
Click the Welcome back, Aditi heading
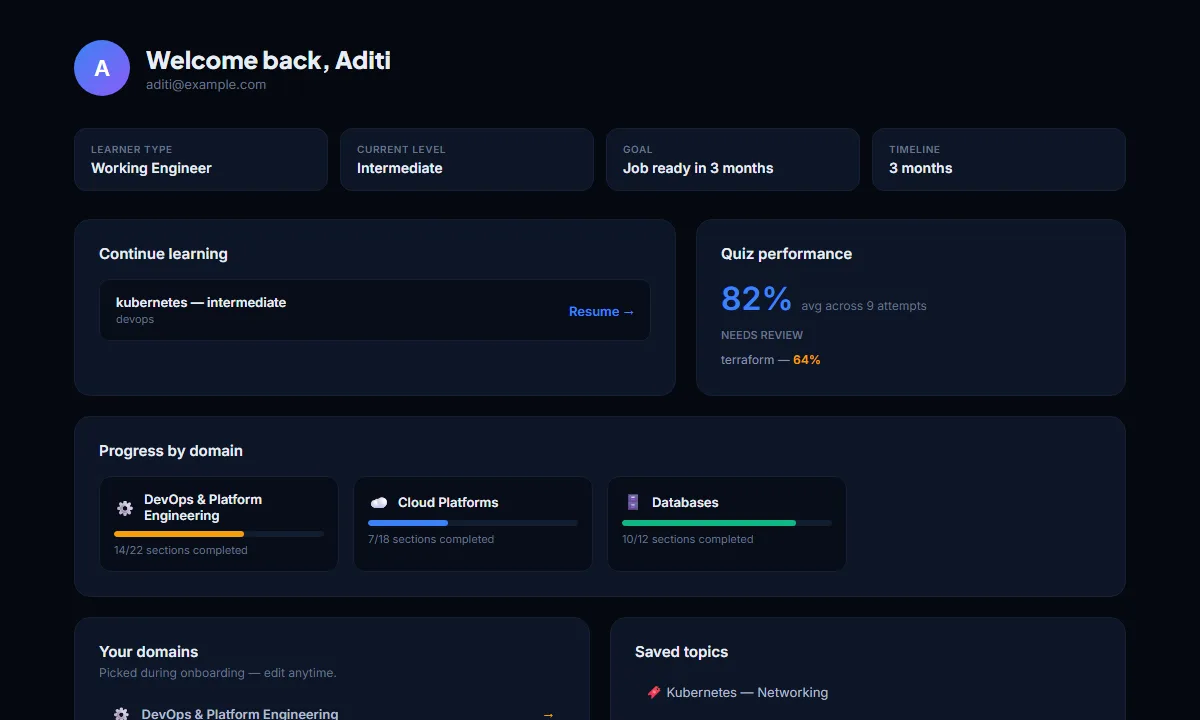tap(268, 60)
